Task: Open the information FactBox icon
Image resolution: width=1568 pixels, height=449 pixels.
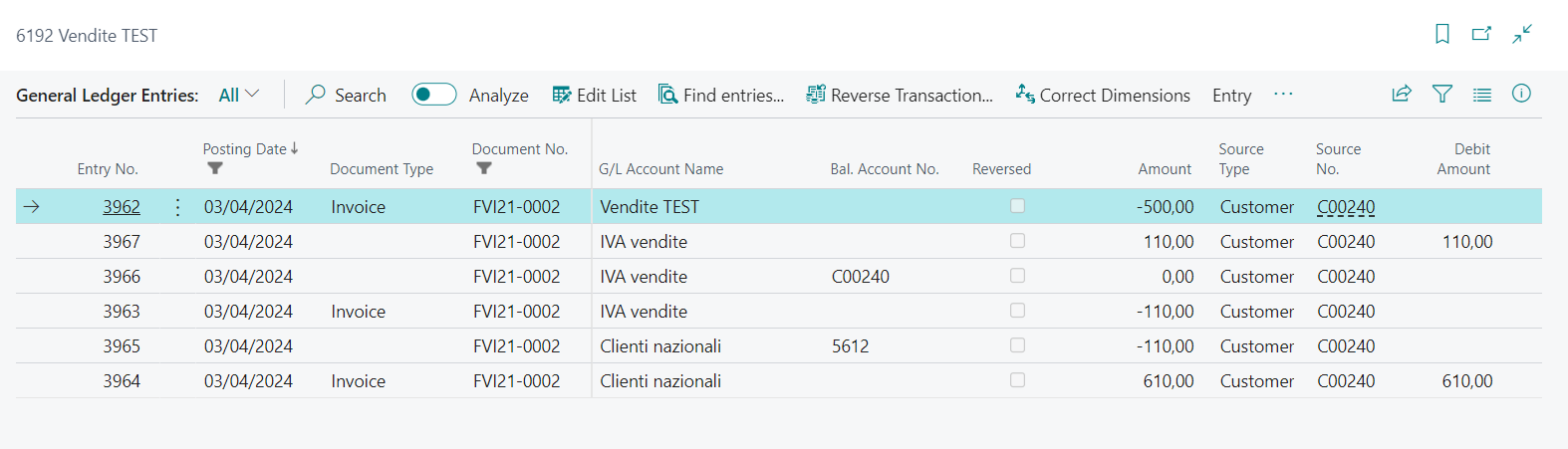Action: [1521, 94]
